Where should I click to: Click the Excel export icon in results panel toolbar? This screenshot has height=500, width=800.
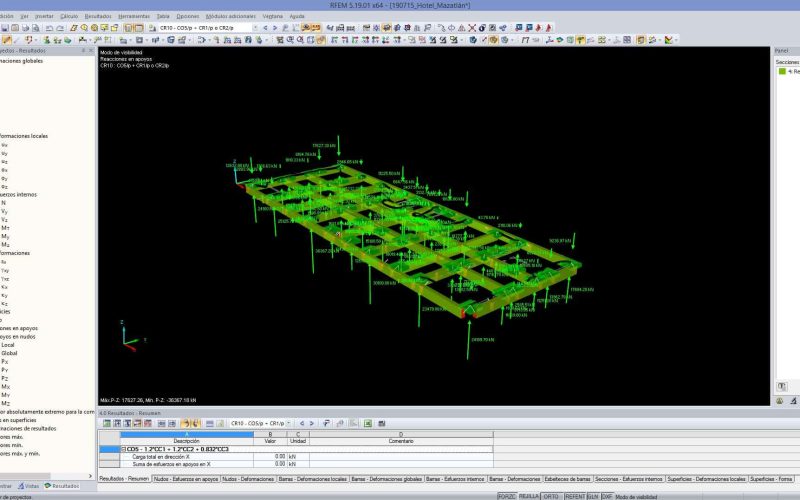(367, 423)
